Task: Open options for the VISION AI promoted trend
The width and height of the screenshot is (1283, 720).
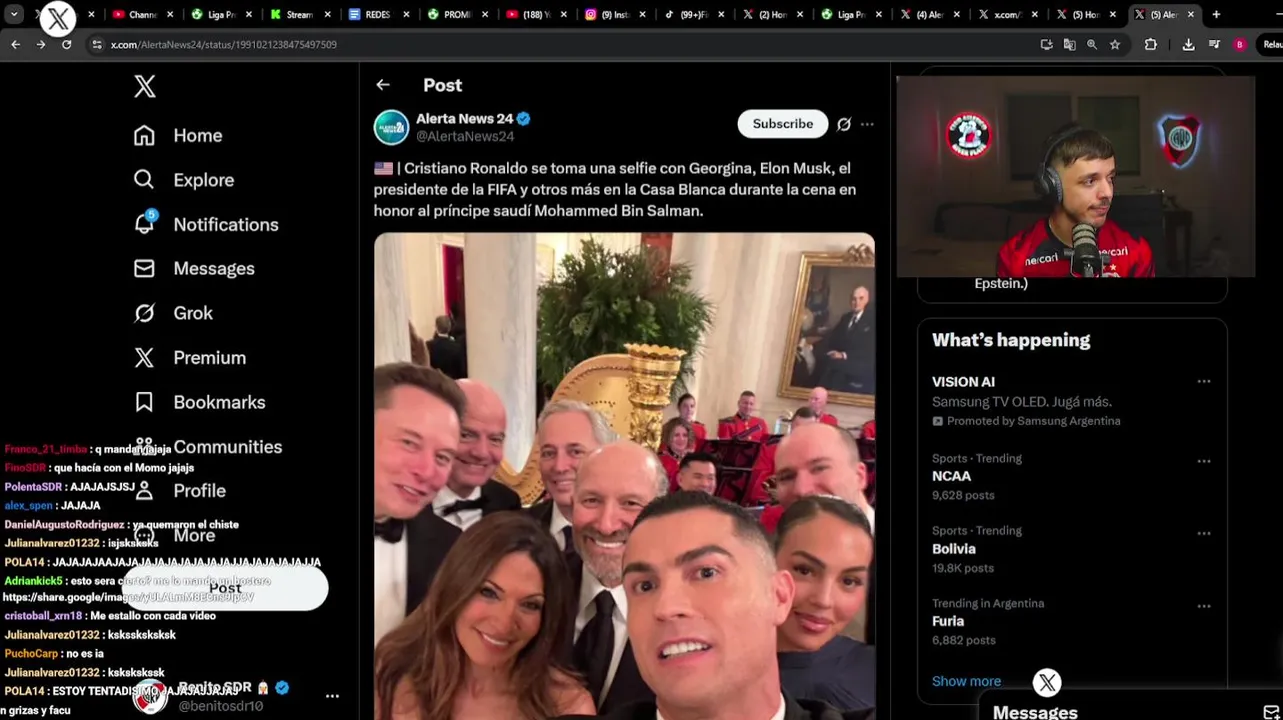Action: click(x=1204, y=381)
